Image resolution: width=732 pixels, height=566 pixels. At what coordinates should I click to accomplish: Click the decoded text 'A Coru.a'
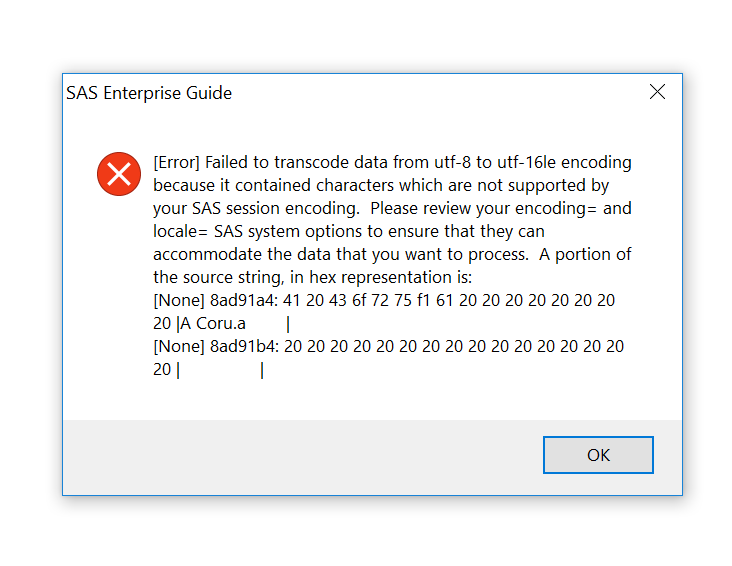click(213, 324)
